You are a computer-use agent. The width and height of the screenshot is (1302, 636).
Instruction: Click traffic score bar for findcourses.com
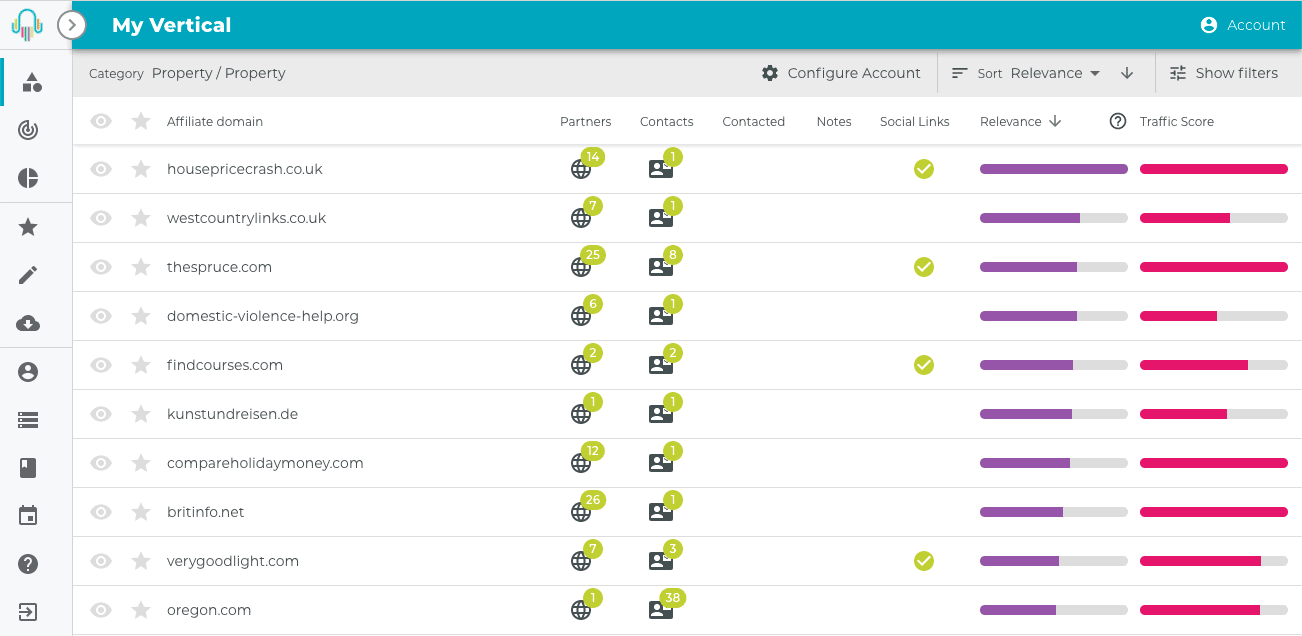[1214, 365]
